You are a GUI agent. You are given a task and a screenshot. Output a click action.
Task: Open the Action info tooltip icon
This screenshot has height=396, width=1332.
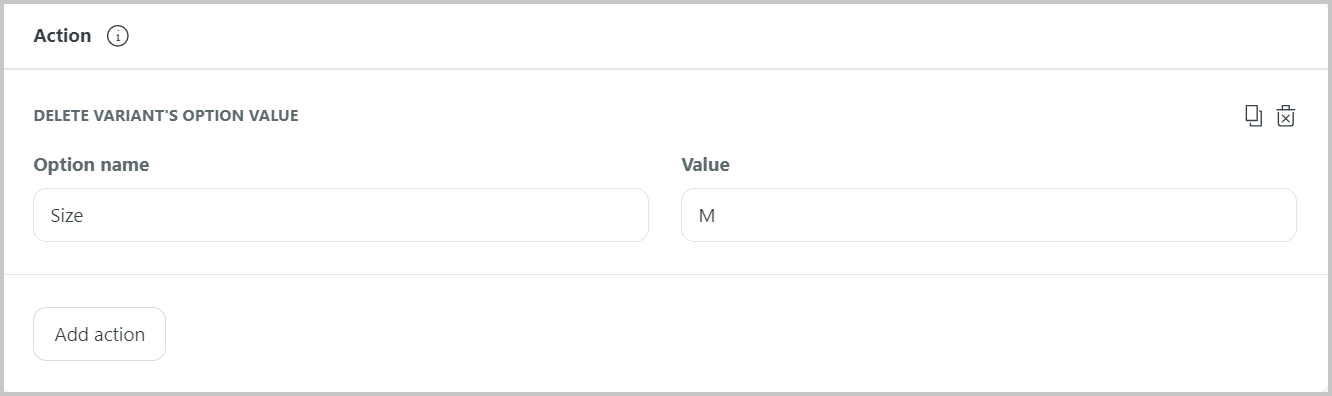(x=118, y=36)
